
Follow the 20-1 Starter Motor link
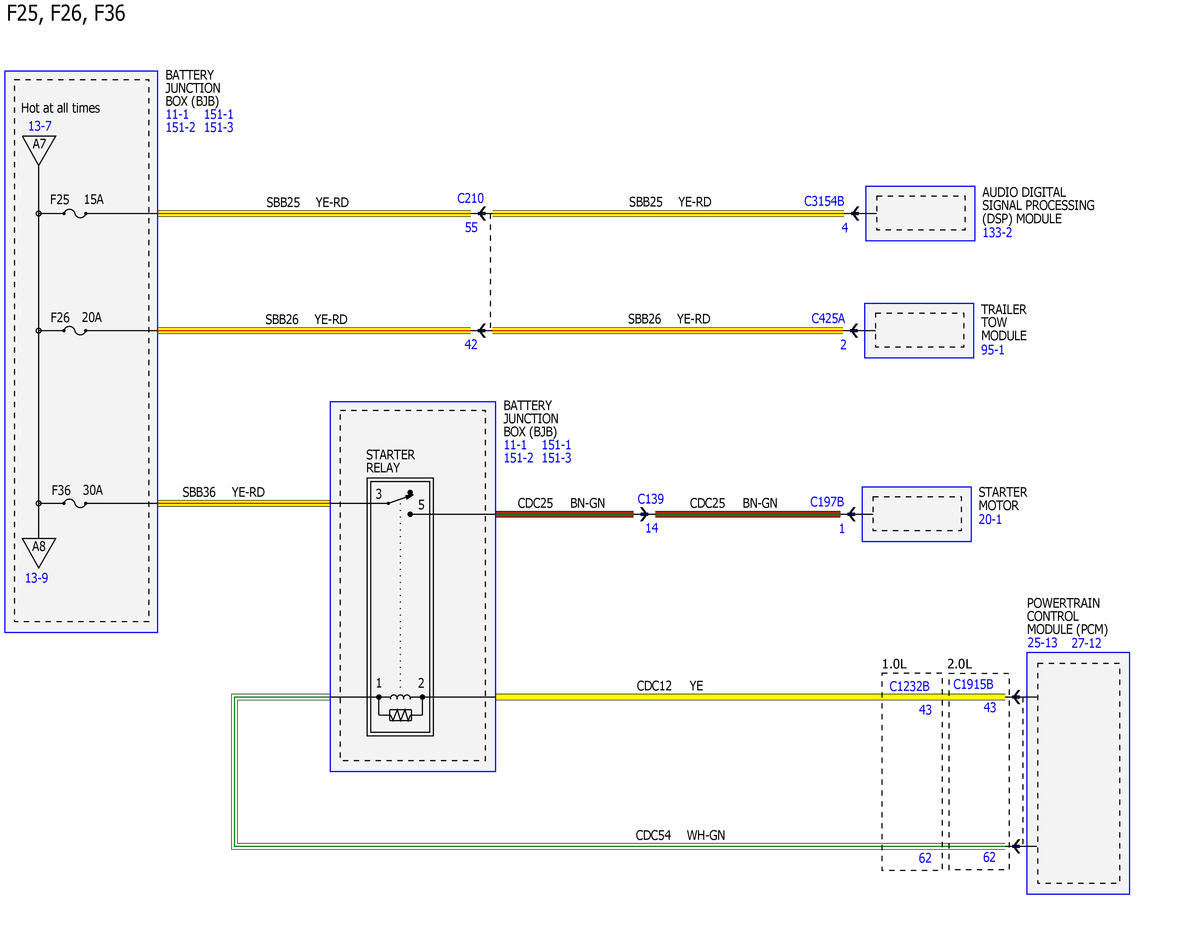coord(990,519)
